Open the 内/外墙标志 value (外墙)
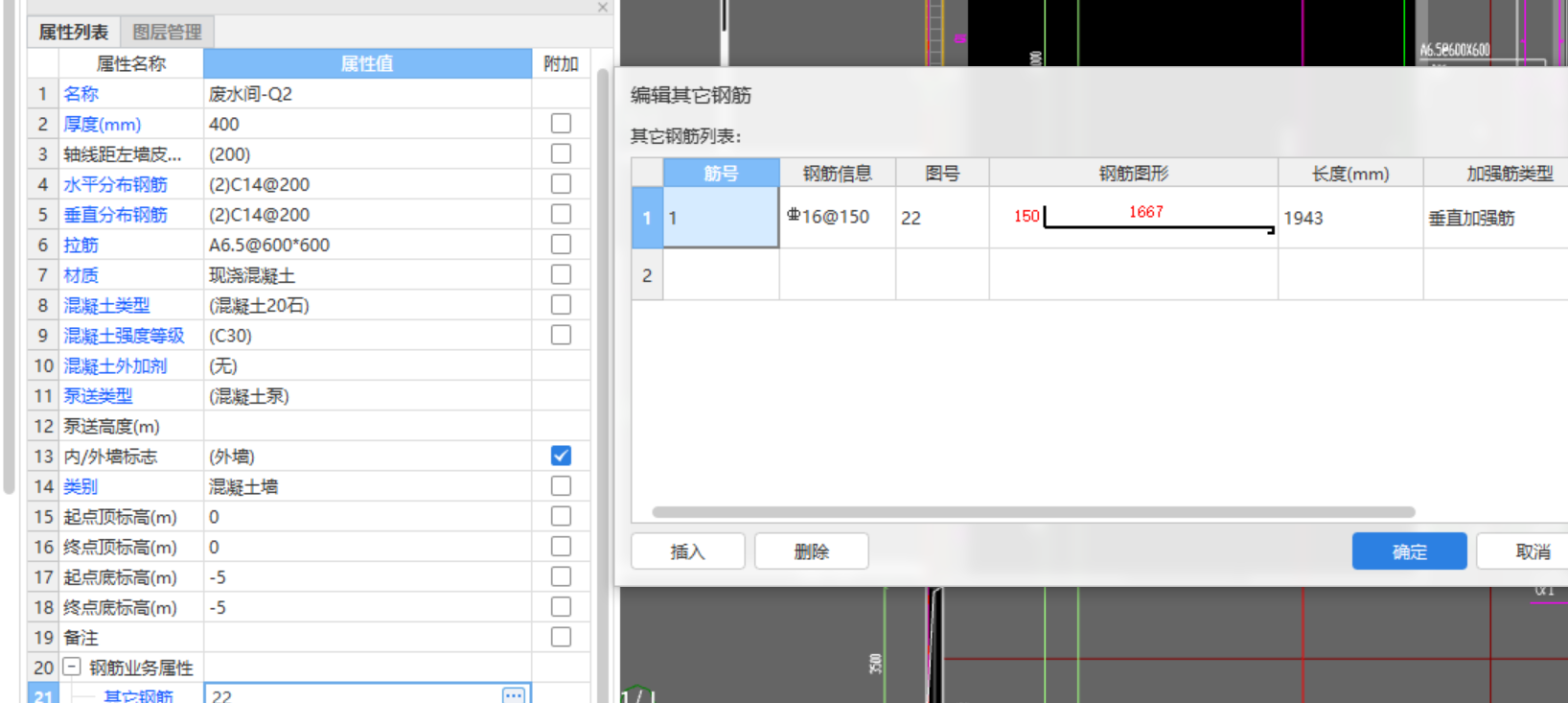Viewport: 1568px width, 703px height. (367, 456)
